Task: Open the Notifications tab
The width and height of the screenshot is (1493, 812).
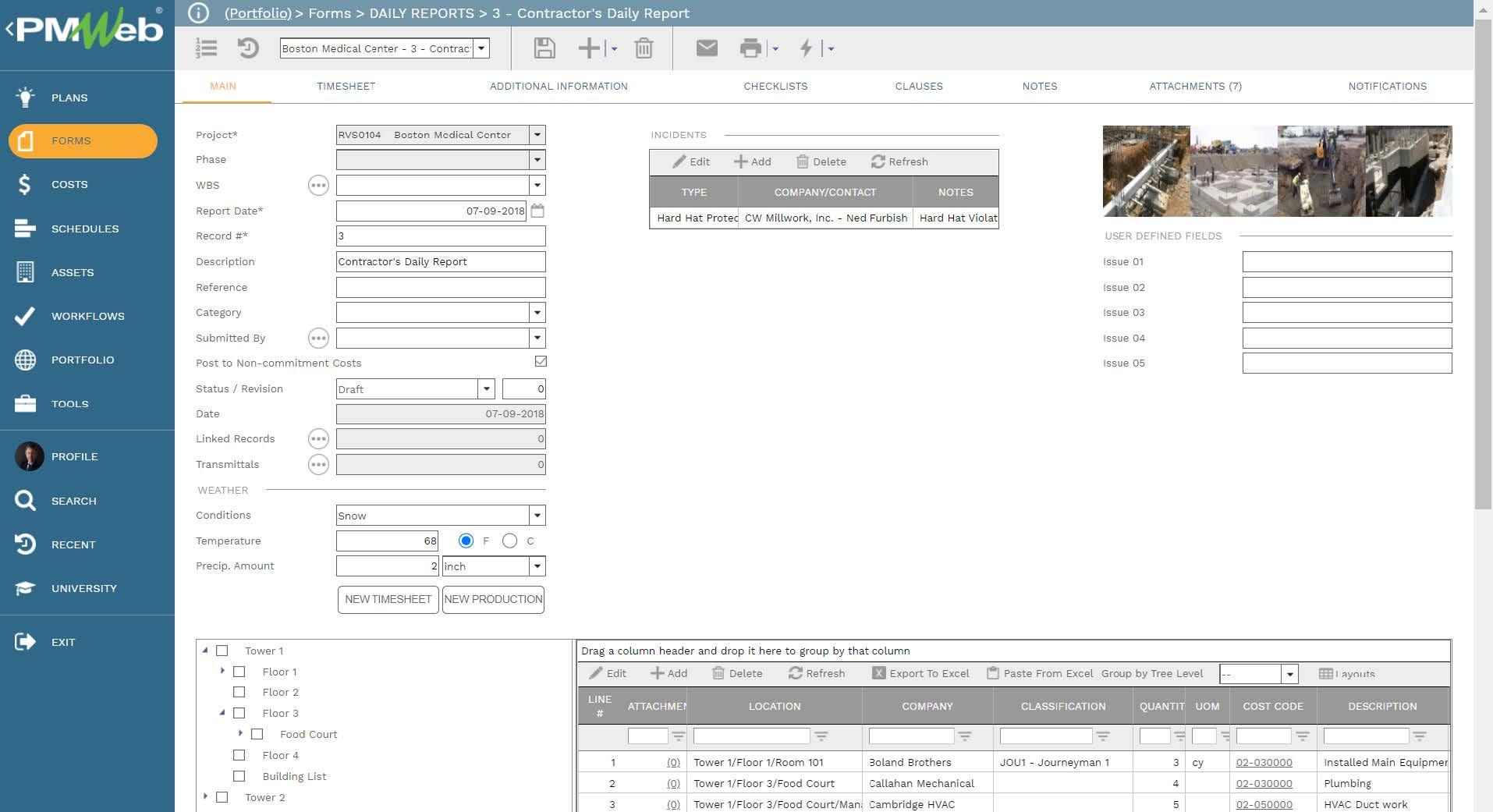Action: click(1387, 86)
